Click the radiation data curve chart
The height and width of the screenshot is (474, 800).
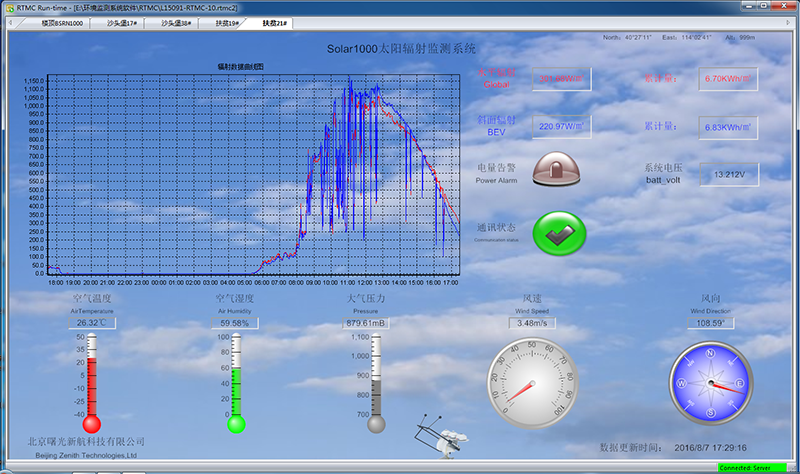pos(254,175)
